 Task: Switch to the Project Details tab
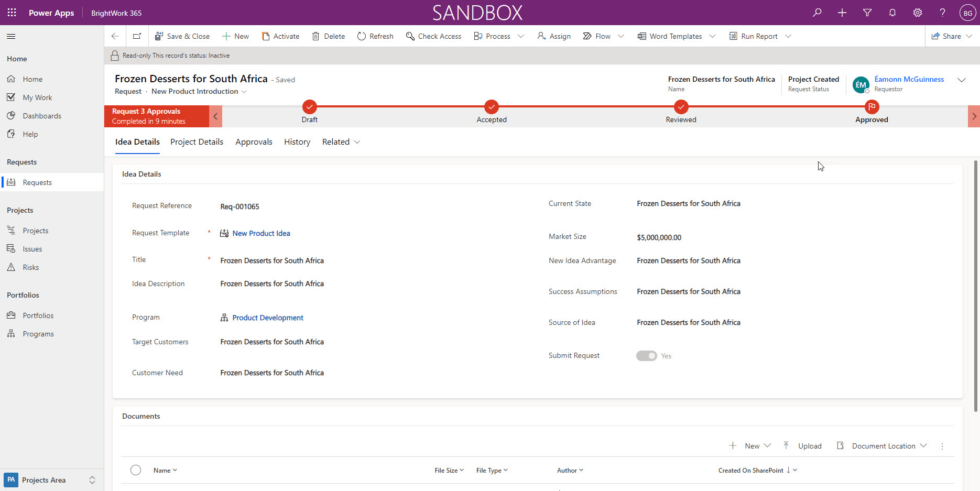pos(197,142)
